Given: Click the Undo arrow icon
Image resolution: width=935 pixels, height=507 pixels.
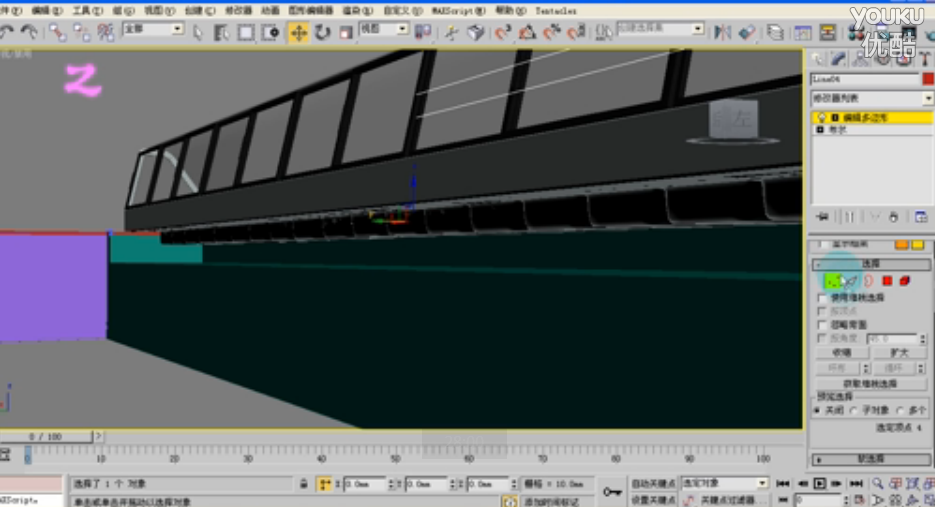Looking at the screenshot, I should pos(7,32).
